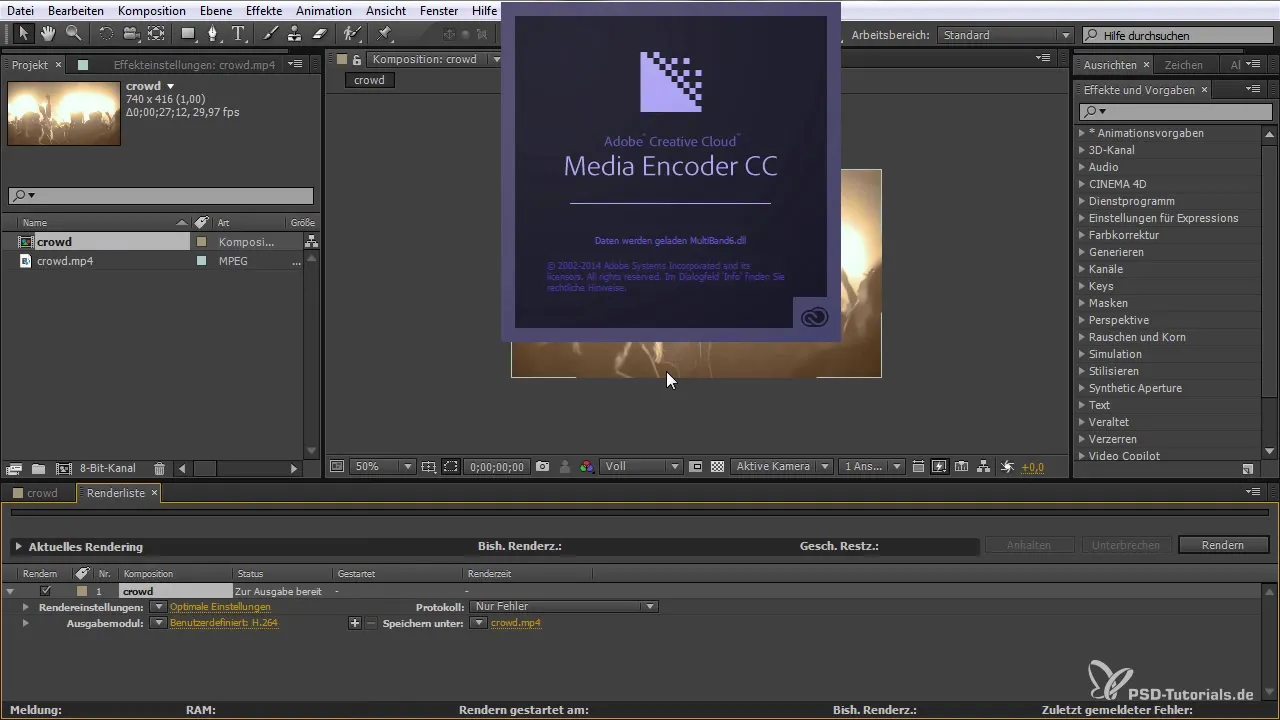Select the Pan Behind anchor point tool
1280x720 pixels.
[x=156, y=34]
